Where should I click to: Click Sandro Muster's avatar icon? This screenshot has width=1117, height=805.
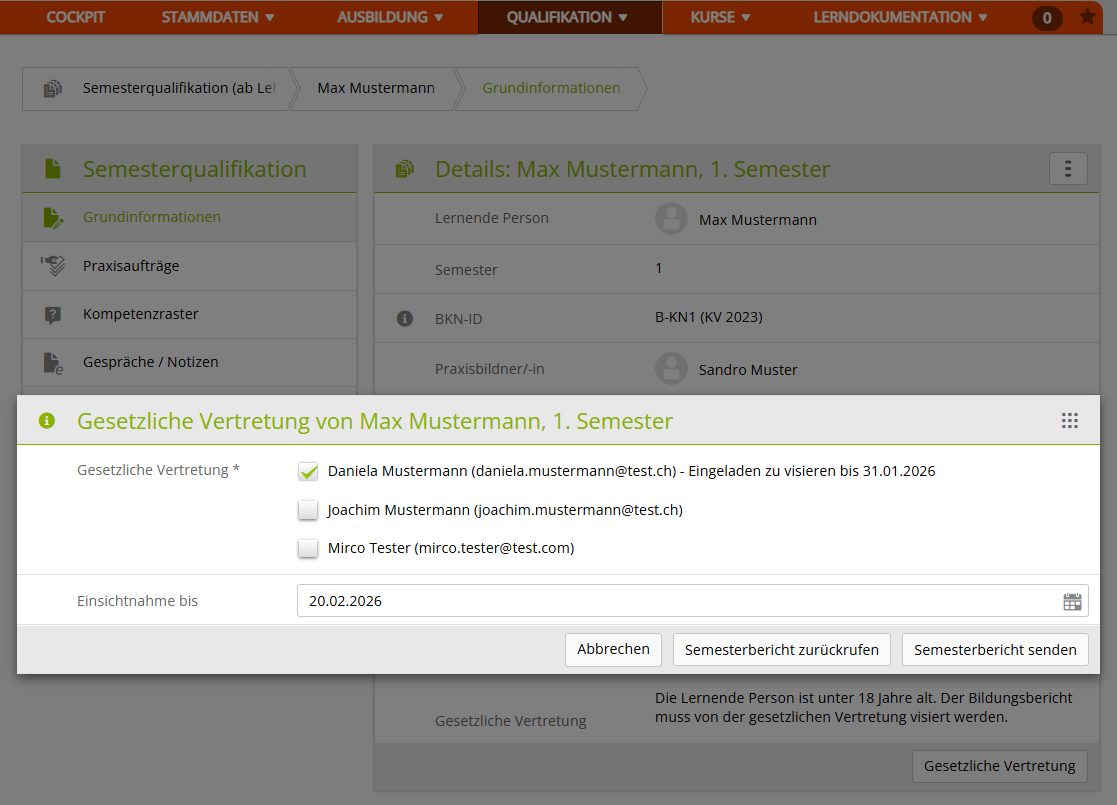(x=671, y=369)
